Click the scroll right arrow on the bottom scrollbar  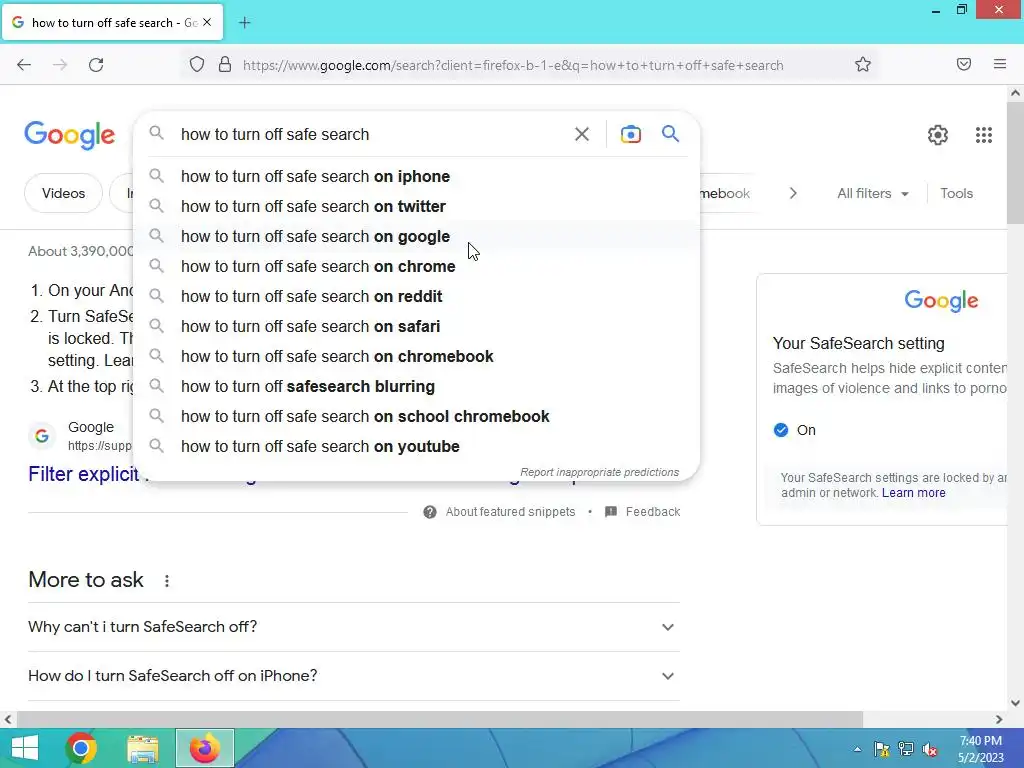point(999,720)
